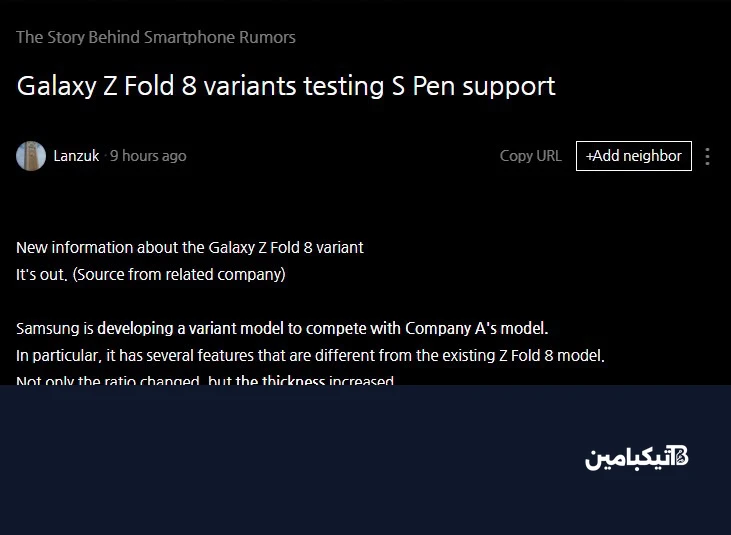Click the line starting "In particular, it has"
Screen dimensions: 731x535
tap(310, 355)
